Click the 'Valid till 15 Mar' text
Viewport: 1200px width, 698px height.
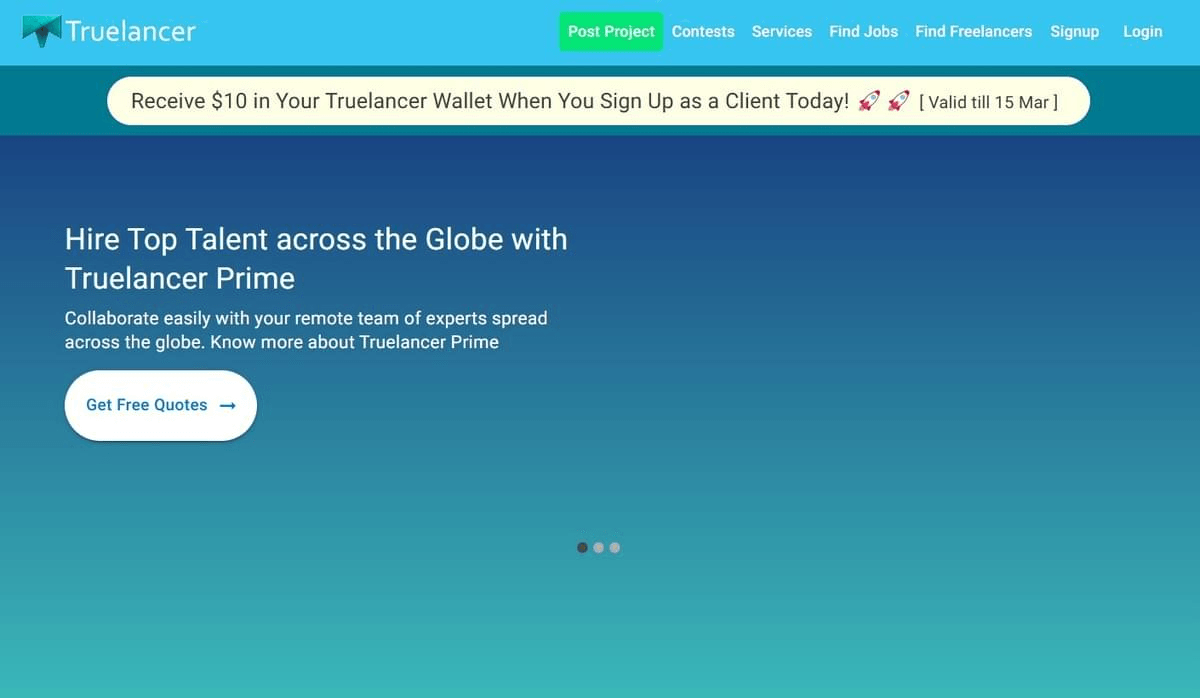988,102
